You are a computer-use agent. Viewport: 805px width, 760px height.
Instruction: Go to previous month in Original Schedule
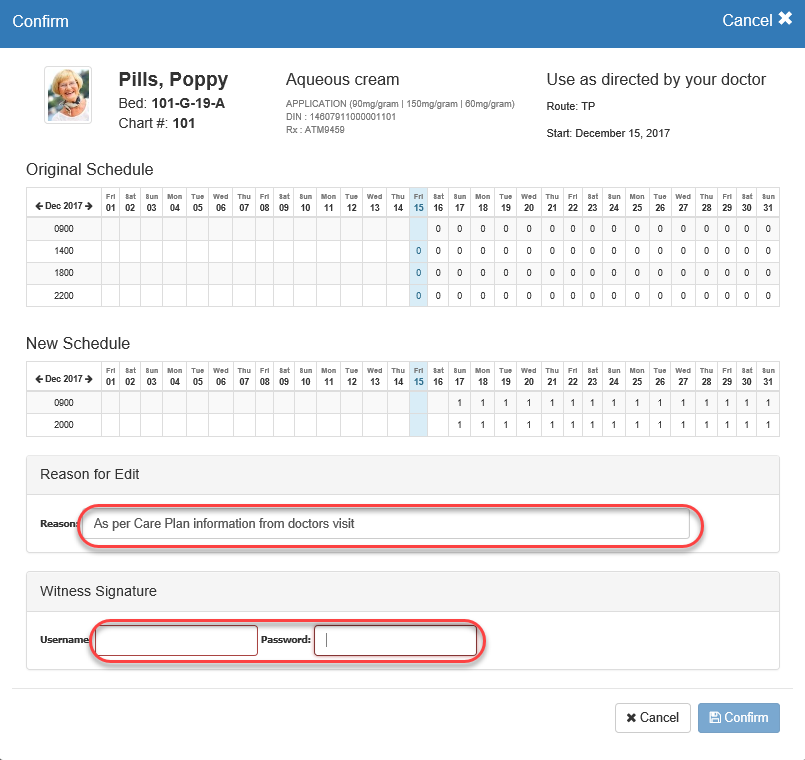[39, 206]
